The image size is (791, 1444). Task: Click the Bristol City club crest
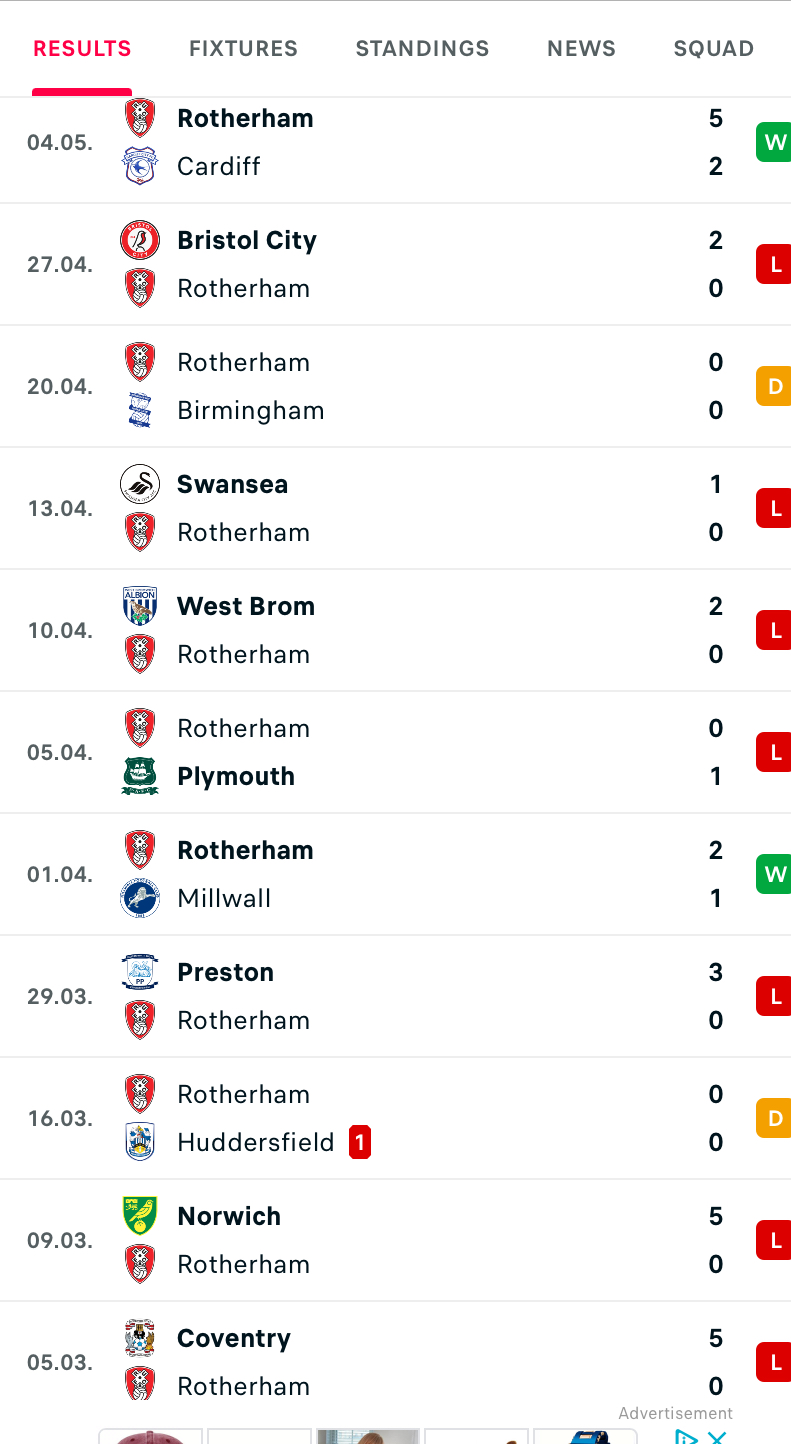coord(140,240)
